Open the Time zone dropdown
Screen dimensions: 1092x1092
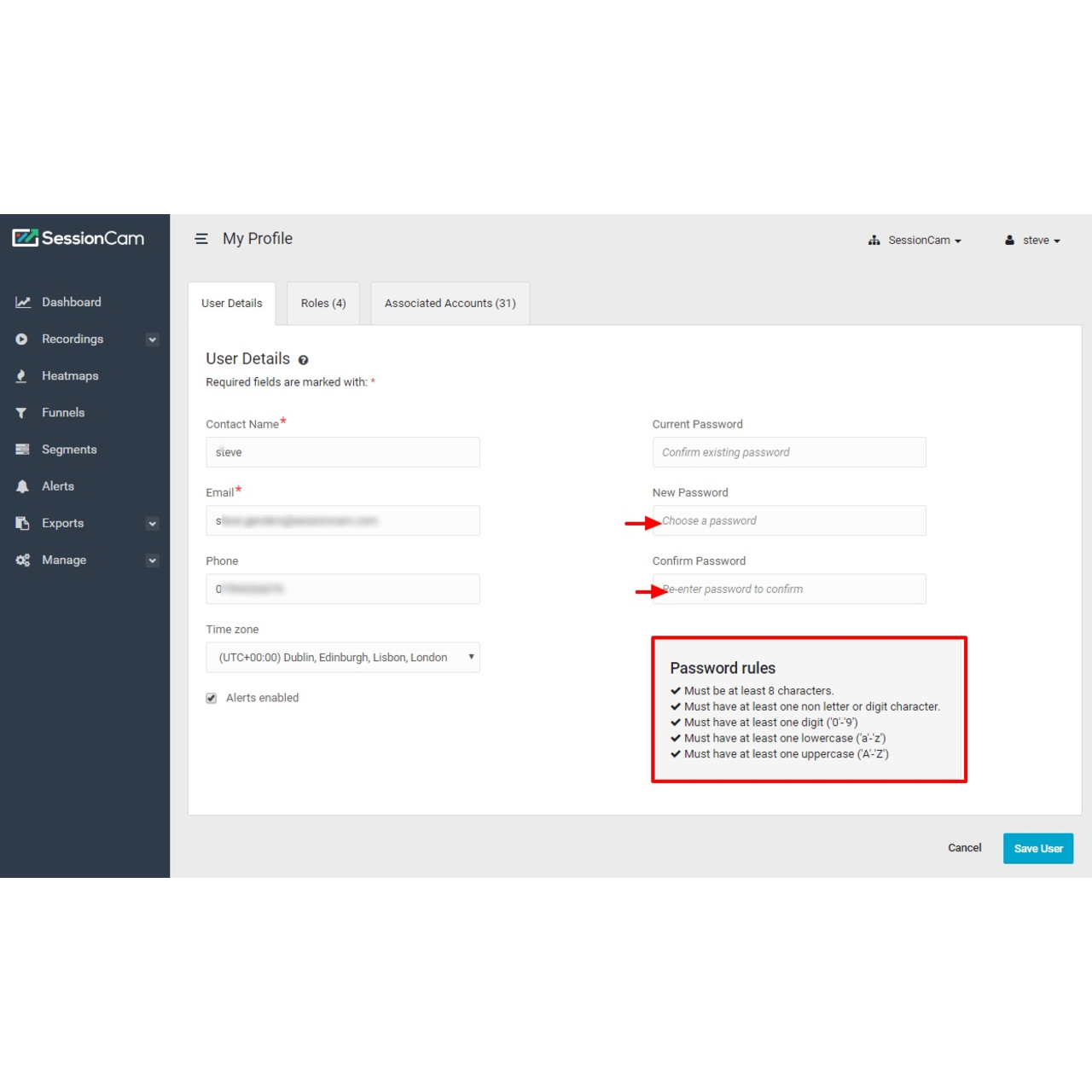[x=342, y=658]
